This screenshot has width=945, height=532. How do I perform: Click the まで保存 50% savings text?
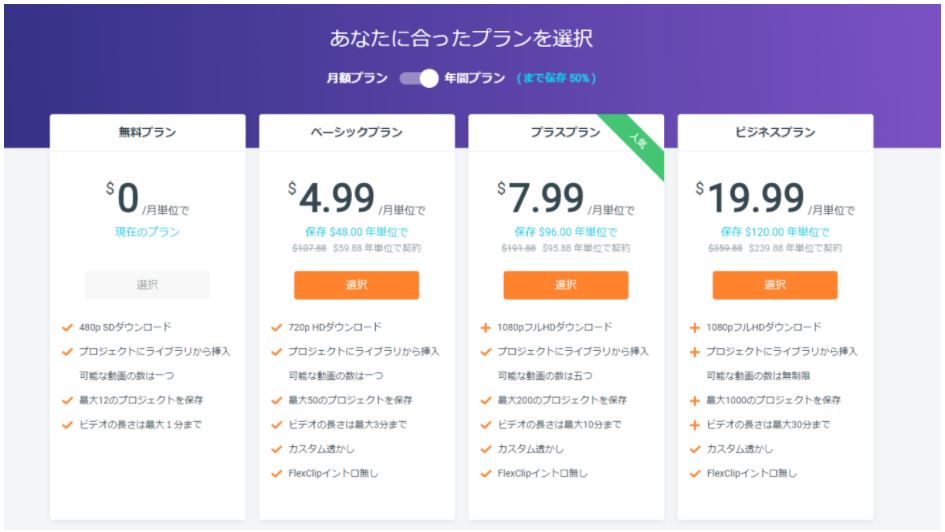click(556, 78)
